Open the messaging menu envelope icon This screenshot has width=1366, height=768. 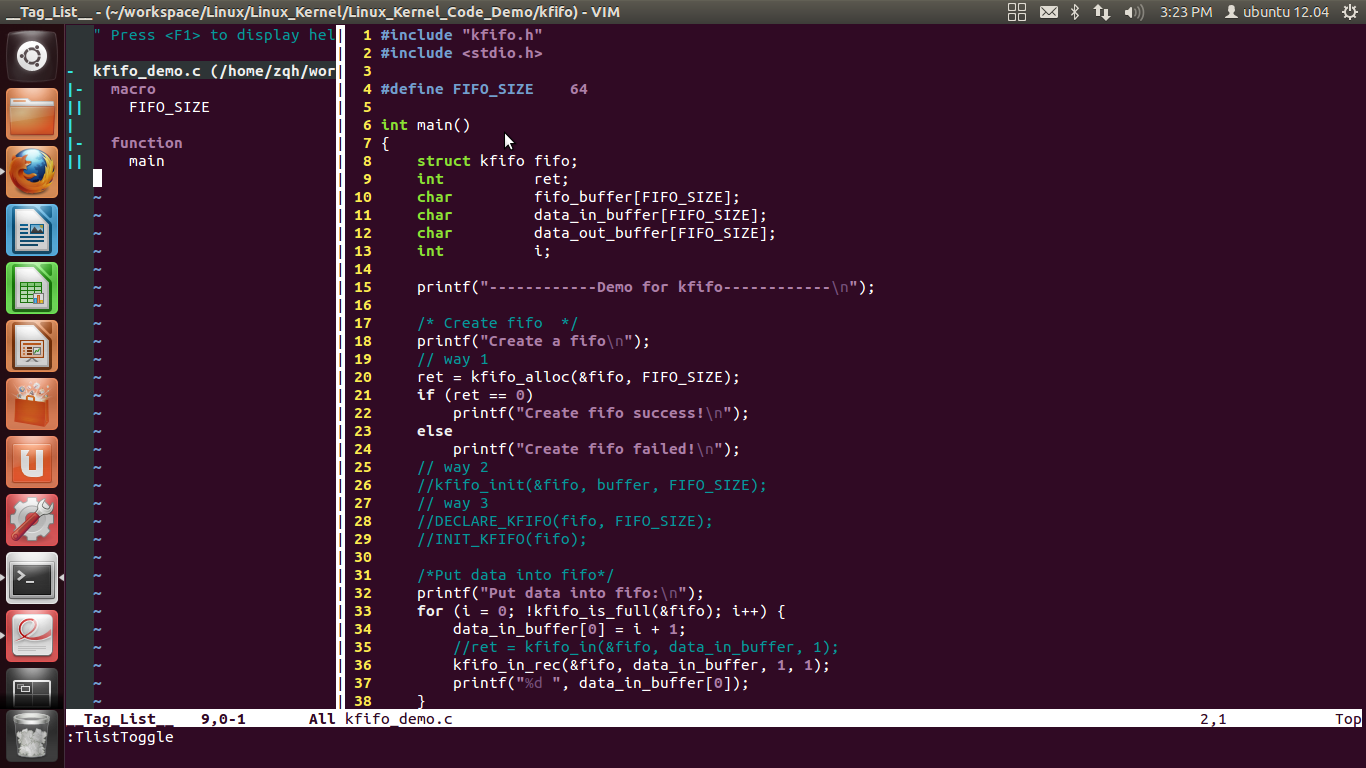click(1048, 12)
